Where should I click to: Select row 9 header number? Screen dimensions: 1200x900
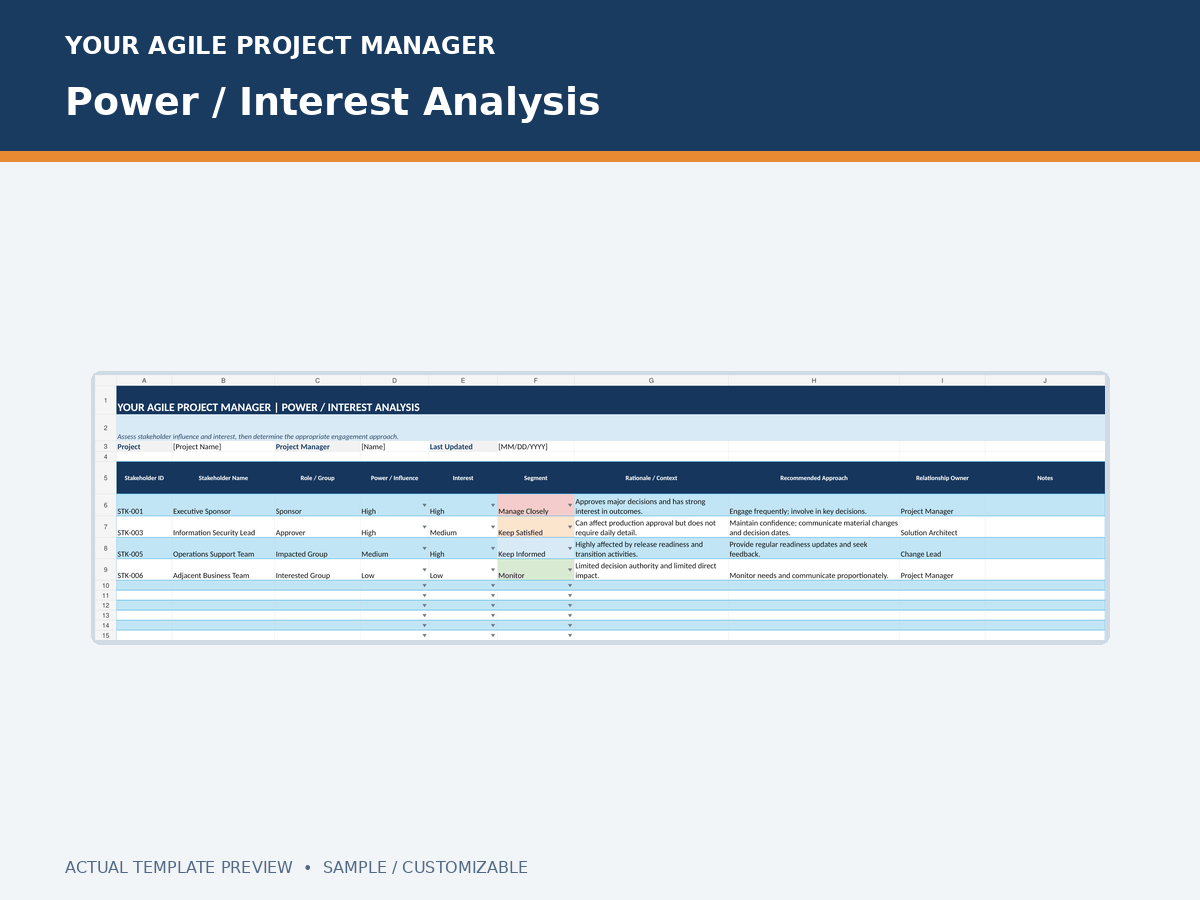(105, 570)
